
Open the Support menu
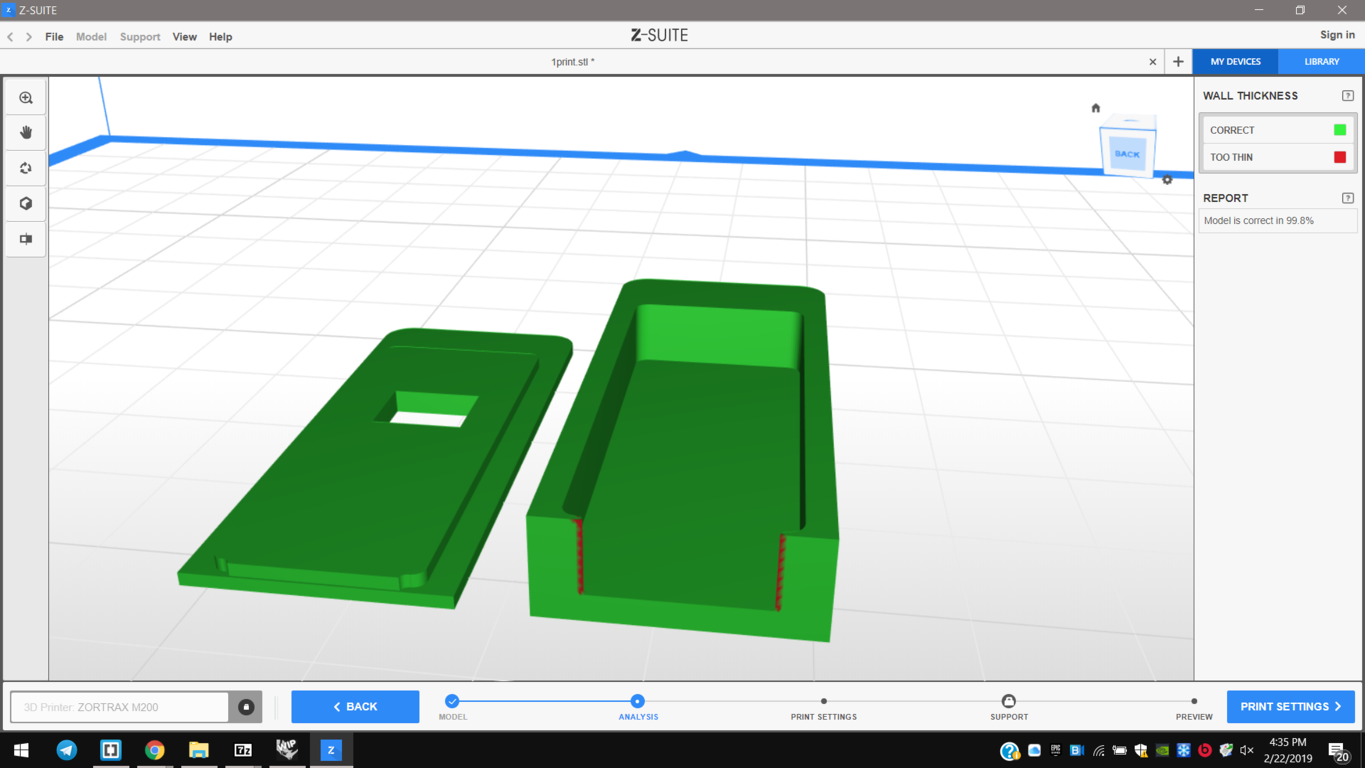[x=140, y=37]
